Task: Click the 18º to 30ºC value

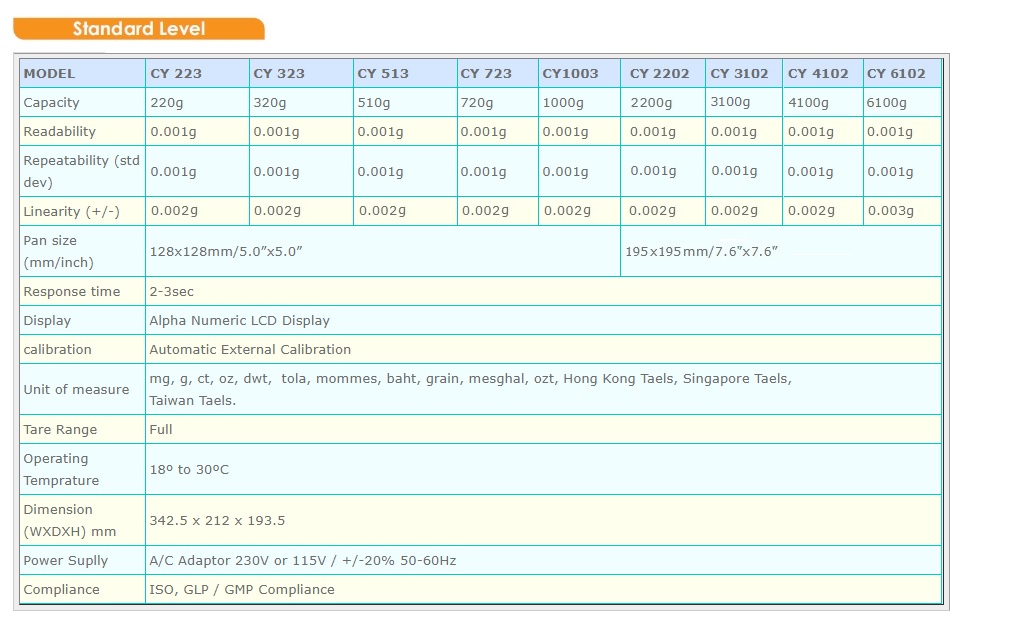Action: (x=189, y=470)
